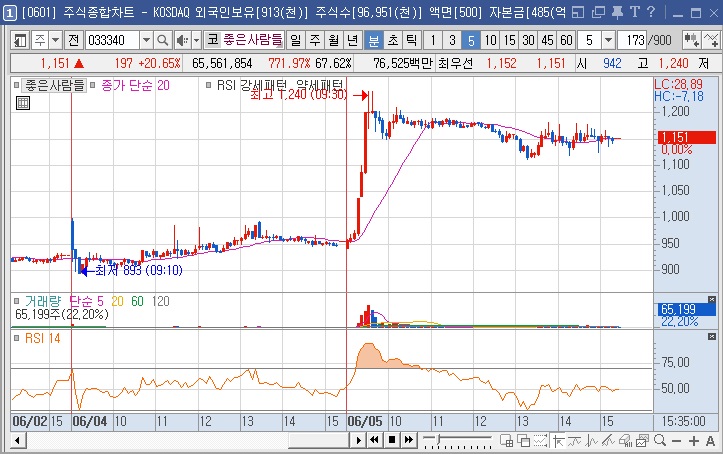Click the 전 button beside stock code

click(74, 41)
